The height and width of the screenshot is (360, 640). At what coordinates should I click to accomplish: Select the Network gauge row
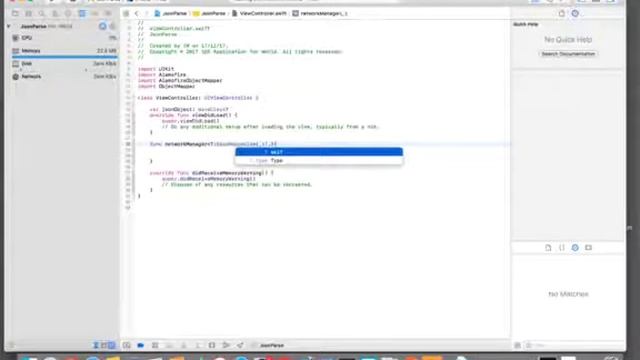tap(64, 76)
